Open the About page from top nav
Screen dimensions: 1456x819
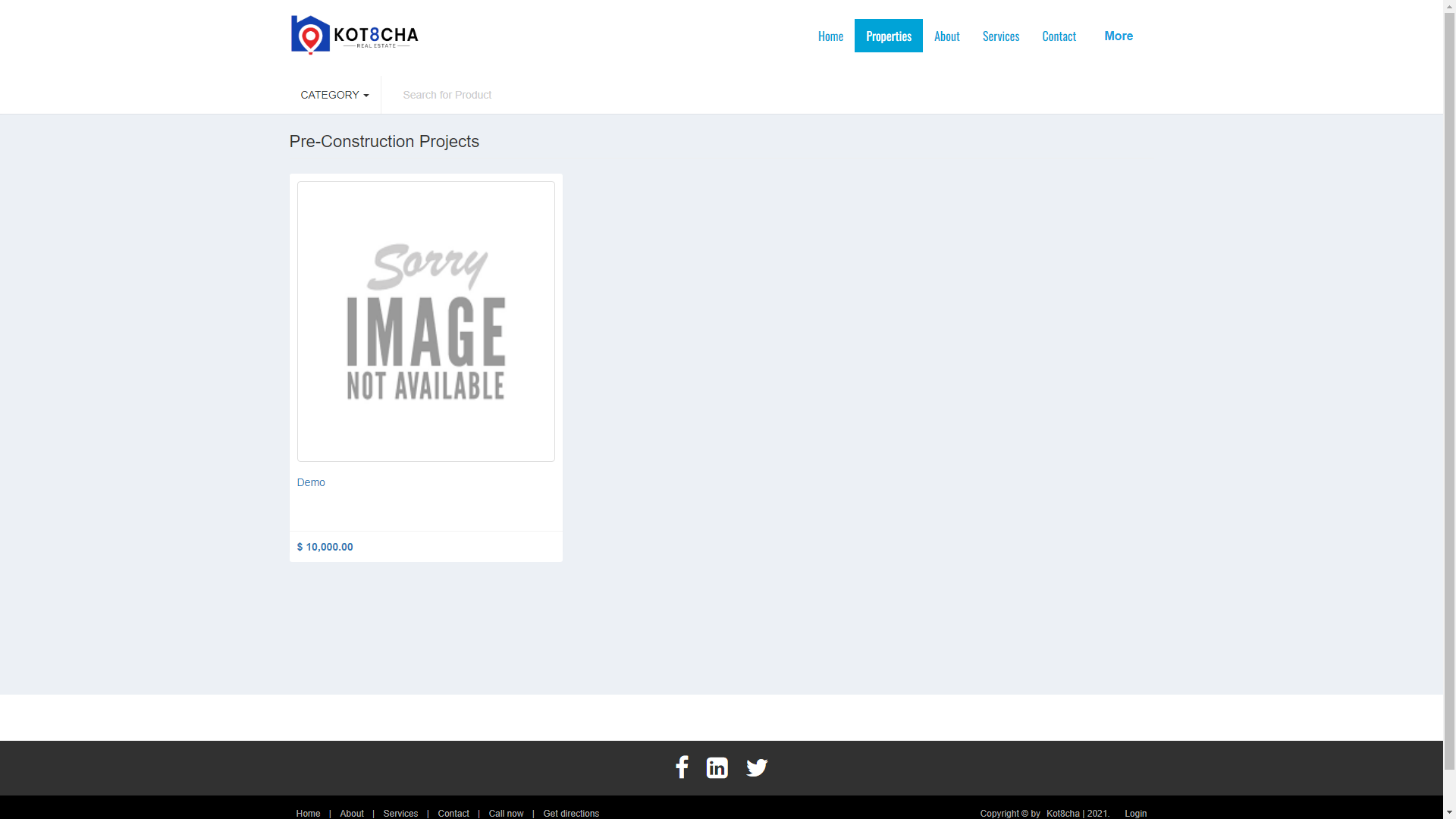click(946, 36)
